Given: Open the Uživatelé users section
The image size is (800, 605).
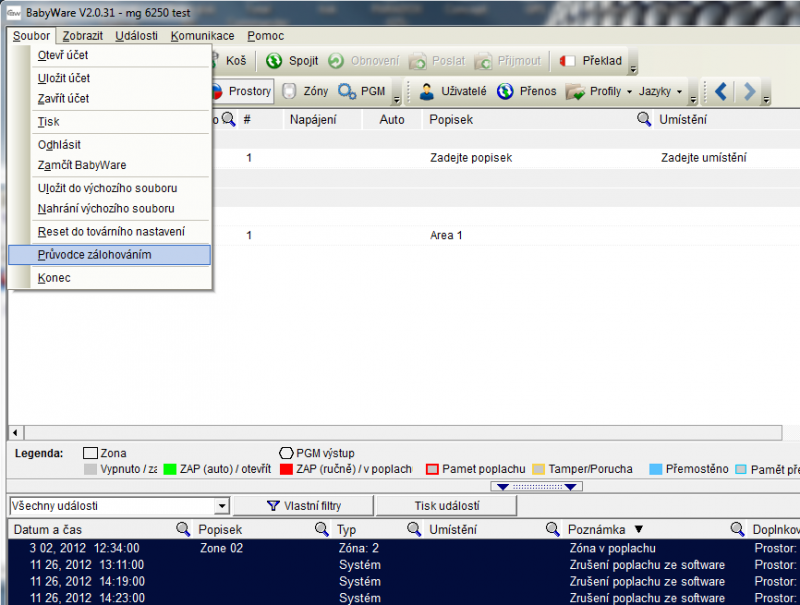Looking at the screenshot, I should click(x=428, y=92).
